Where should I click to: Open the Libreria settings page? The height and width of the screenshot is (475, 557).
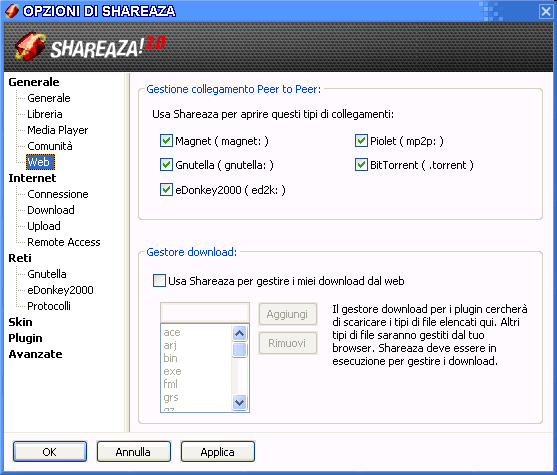[45, 114]
